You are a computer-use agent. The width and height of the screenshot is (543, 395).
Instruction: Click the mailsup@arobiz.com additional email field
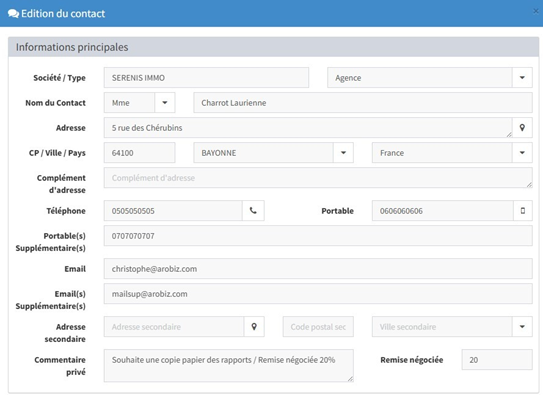click(318, 294)
